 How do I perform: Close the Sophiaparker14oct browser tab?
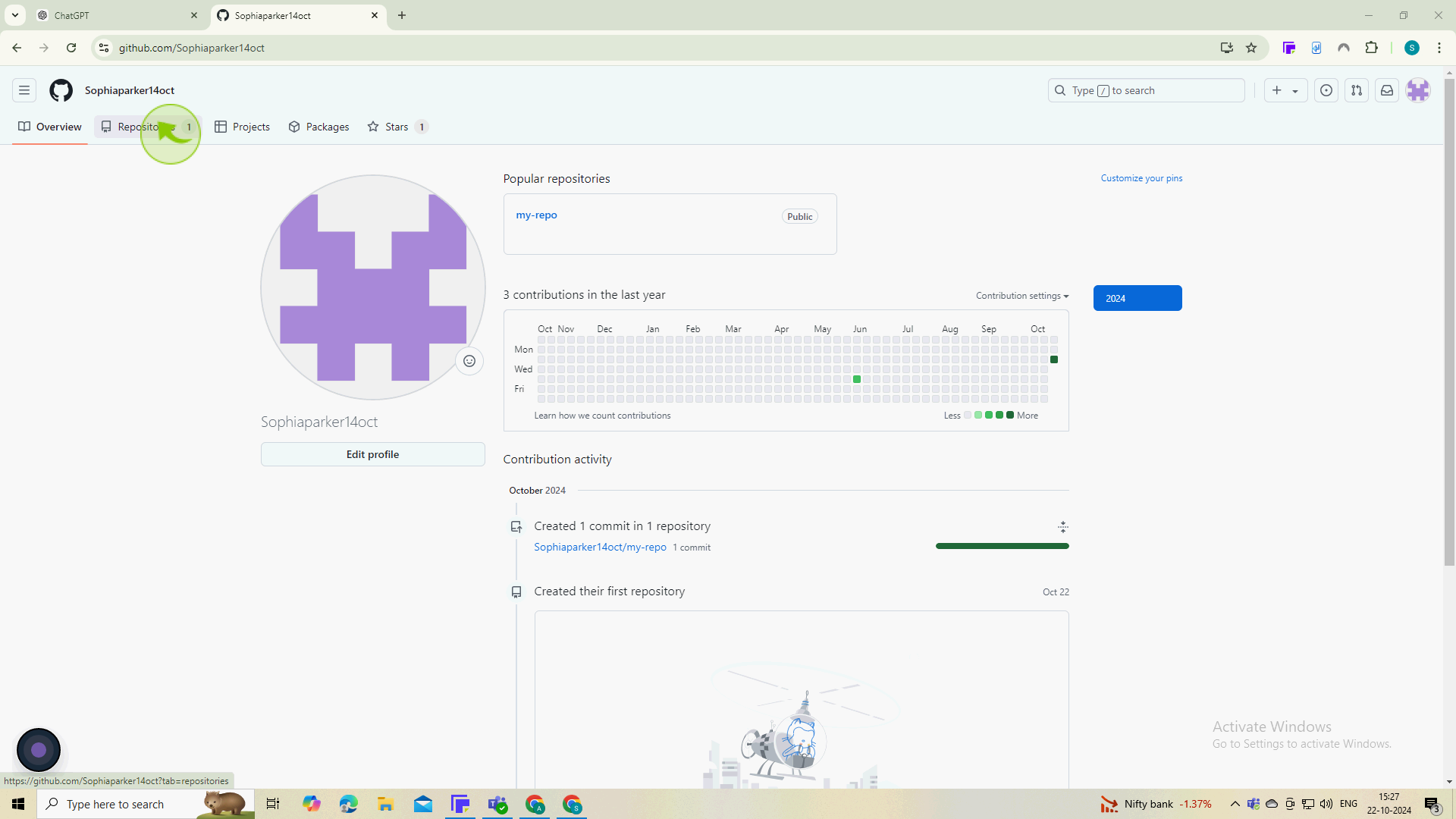click(x=375, y=15)
